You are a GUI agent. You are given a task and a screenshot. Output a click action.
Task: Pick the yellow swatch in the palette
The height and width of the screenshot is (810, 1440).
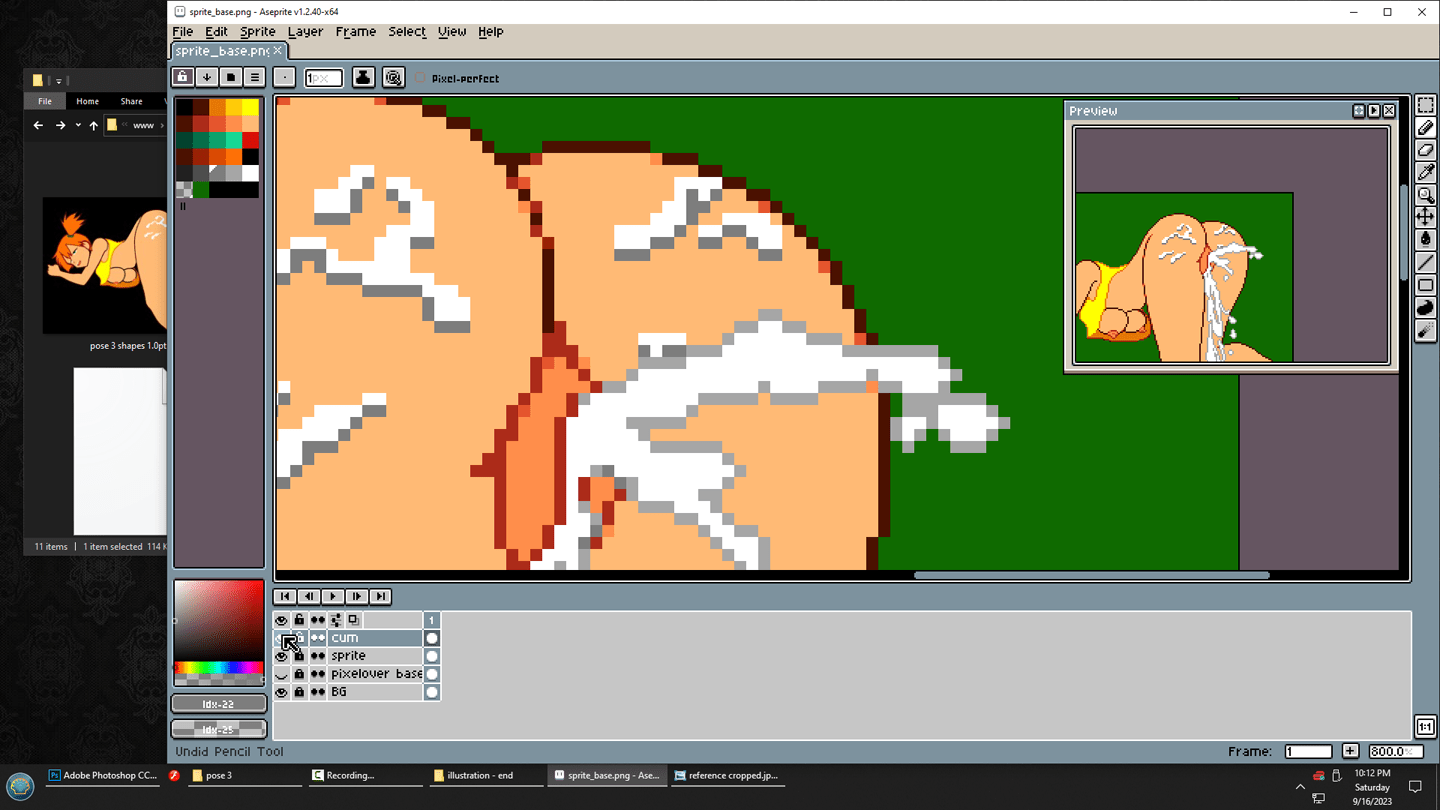[x=249, y=108]
